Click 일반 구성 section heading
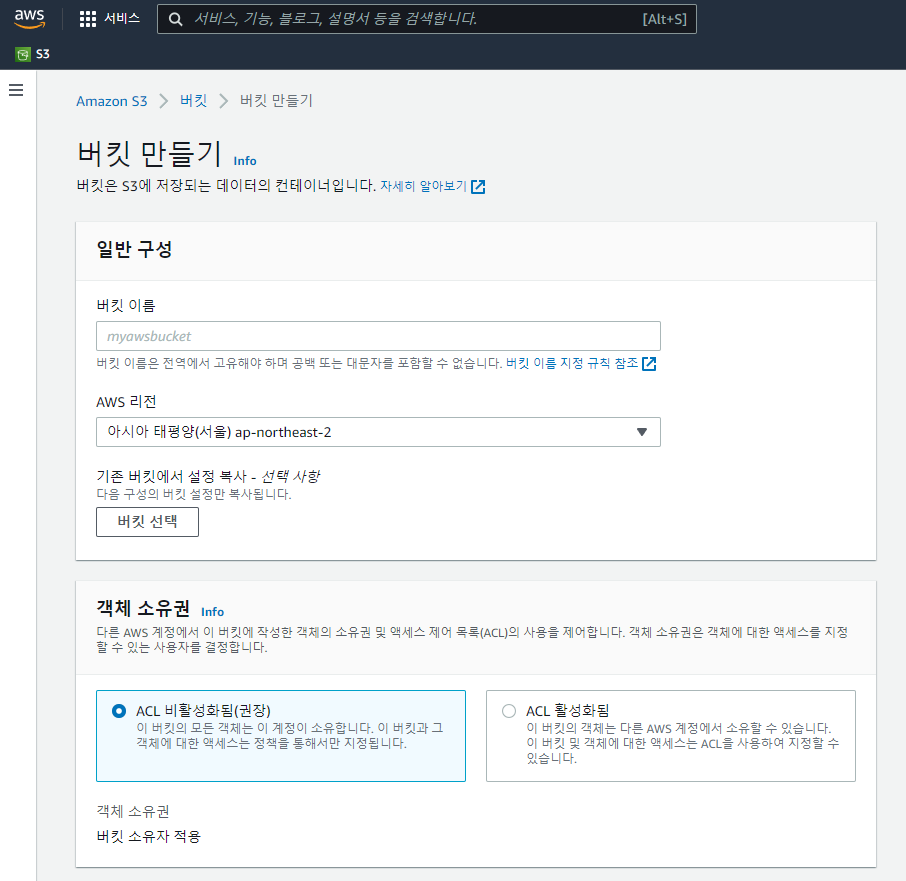906x881 pixels. pos(134,250)
